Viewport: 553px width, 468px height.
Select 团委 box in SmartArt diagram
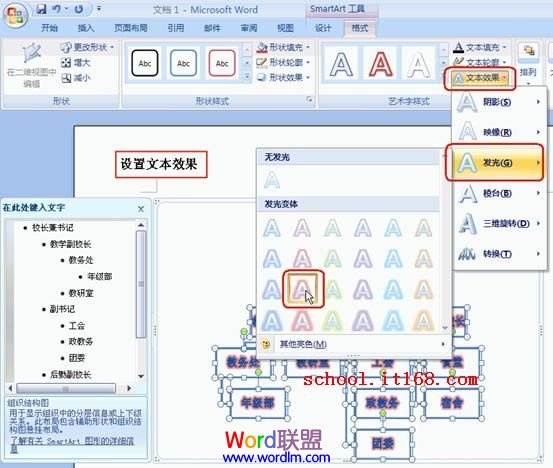383,444
